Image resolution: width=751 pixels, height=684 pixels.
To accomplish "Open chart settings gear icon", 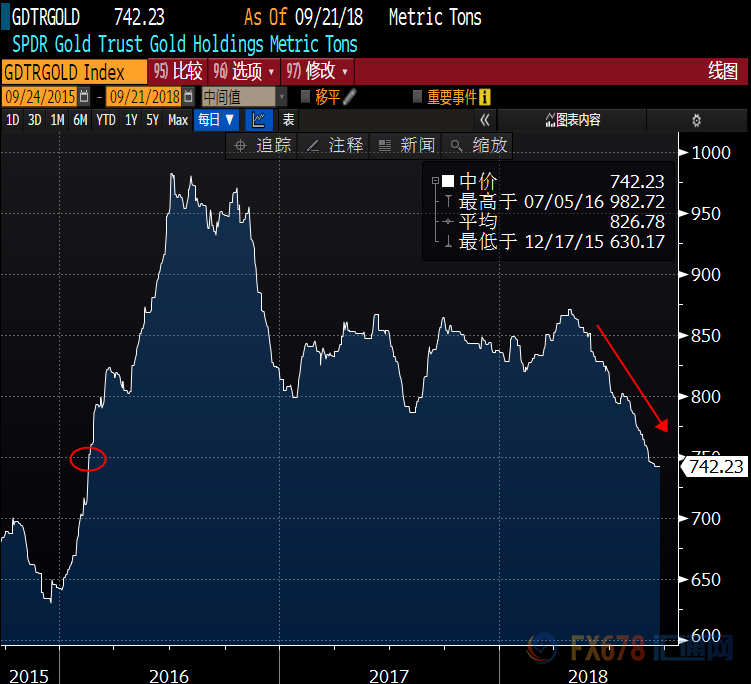I will tap(696, 120).
